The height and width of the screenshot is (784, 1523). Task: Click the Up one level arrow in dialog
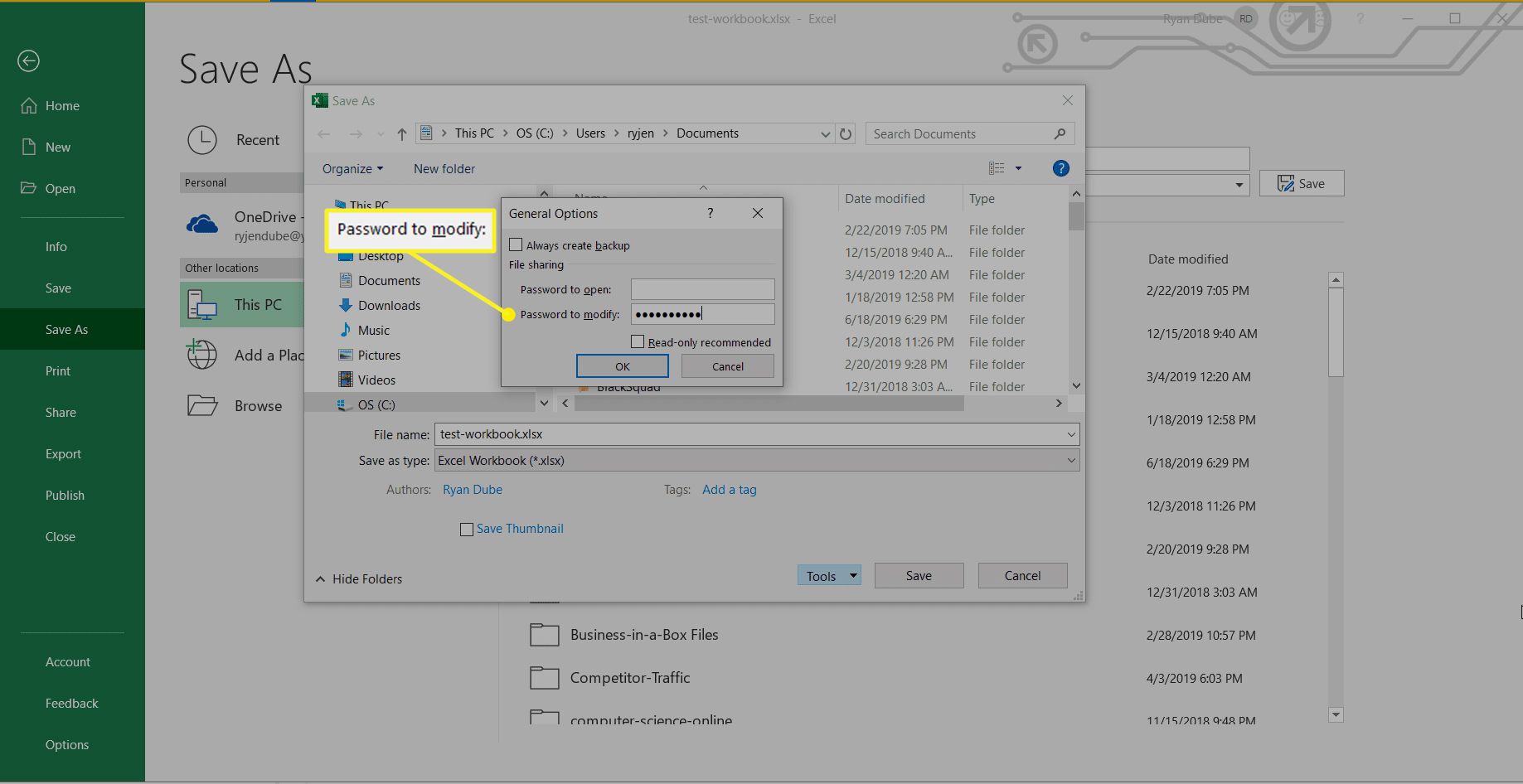pyautogui.click(x=401, y=133)
